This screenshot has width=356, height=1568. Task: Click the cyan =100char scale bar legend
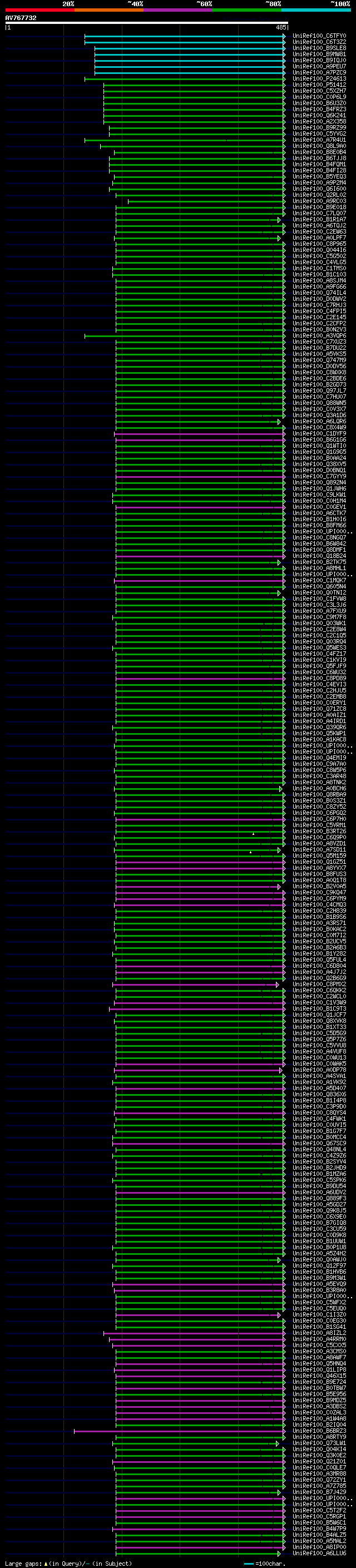tap(265, 1564)
